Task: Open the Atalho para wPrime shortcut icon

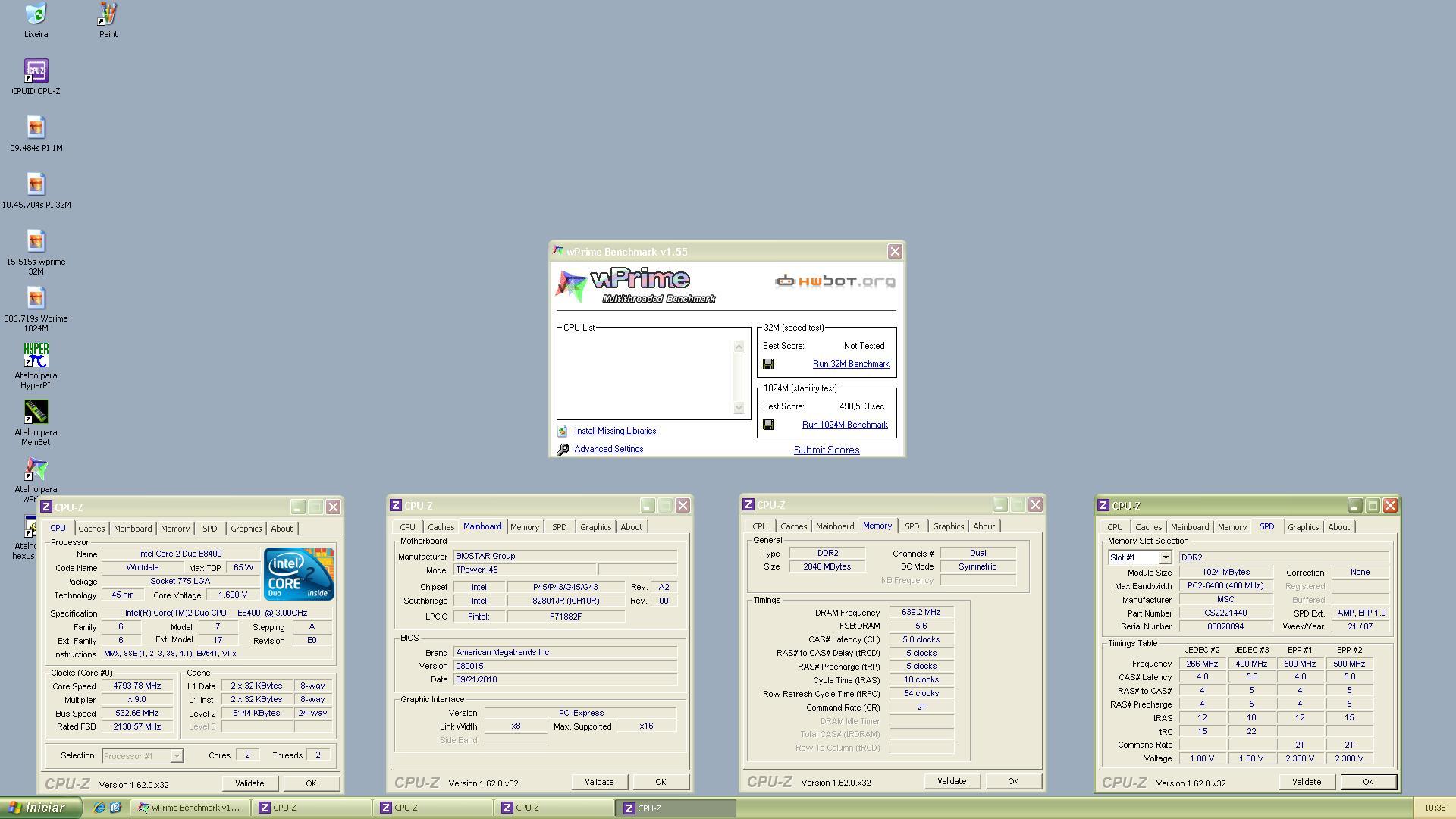Action: pos(36,469)
